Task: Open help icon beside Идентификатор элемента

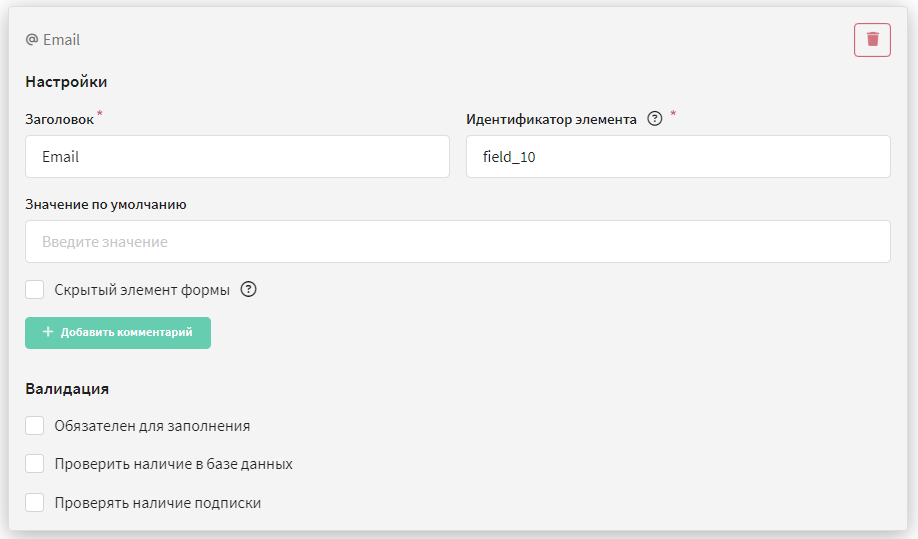Action: [655, 119]
